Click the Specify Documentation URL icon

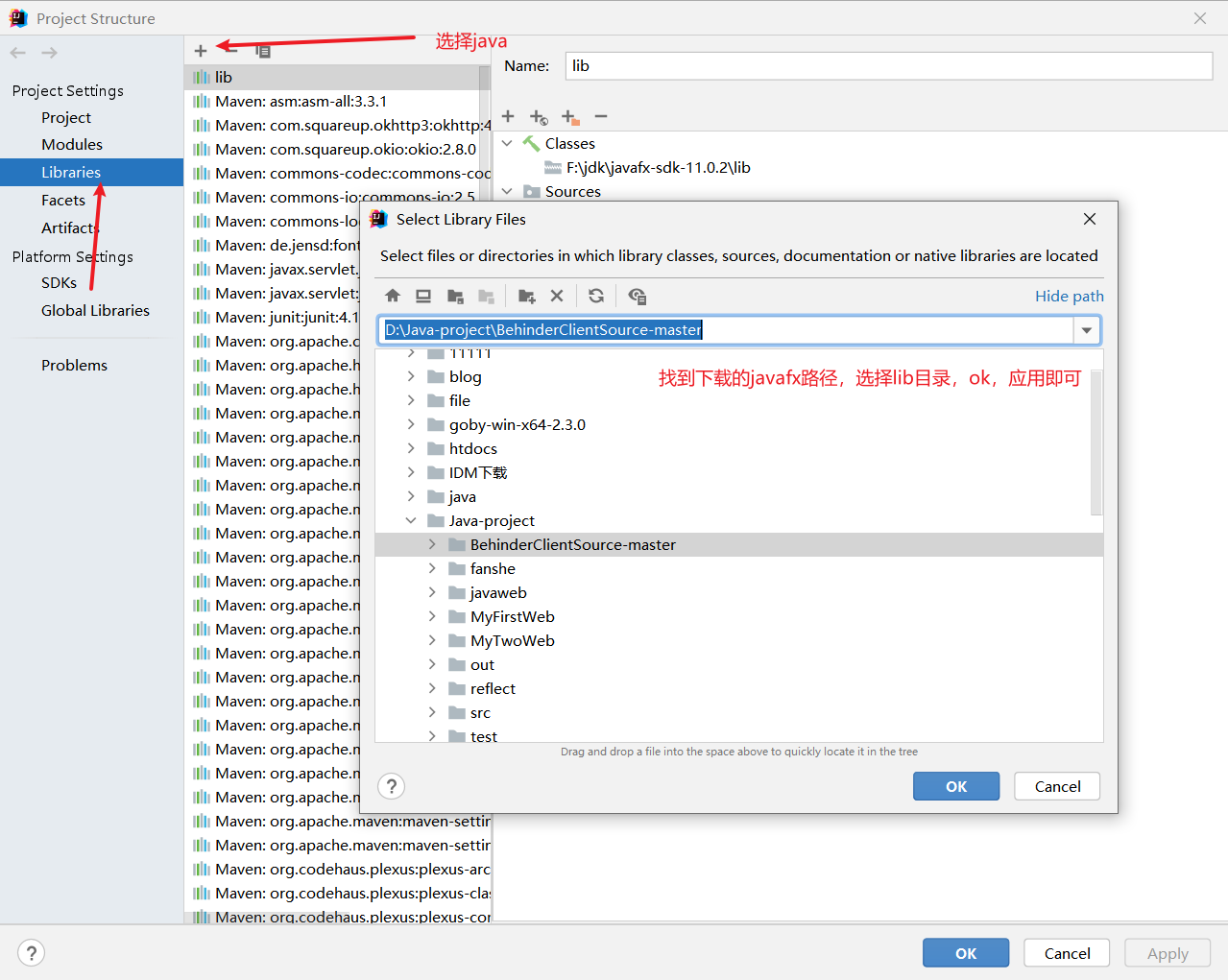[x=539, y=117]
